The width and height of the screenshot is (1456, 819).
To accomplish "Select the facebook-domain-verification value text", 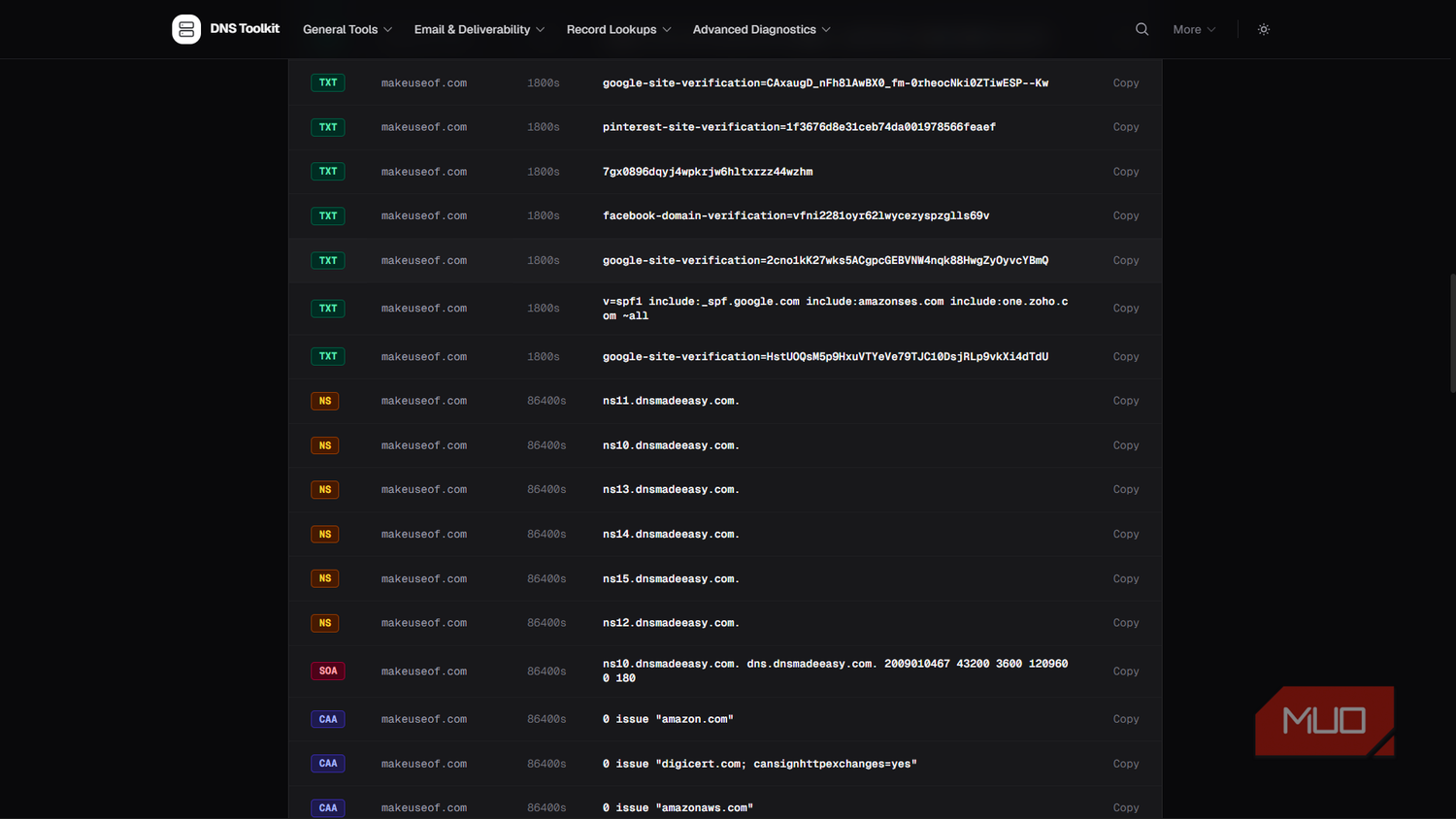I will [796, 215].
